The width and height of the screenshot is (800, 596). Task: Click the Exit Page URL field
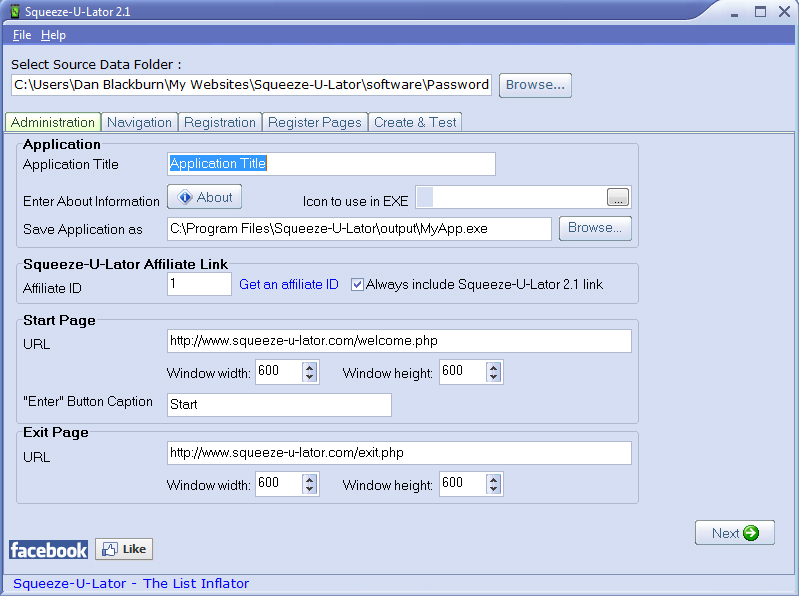click(399, 453)
